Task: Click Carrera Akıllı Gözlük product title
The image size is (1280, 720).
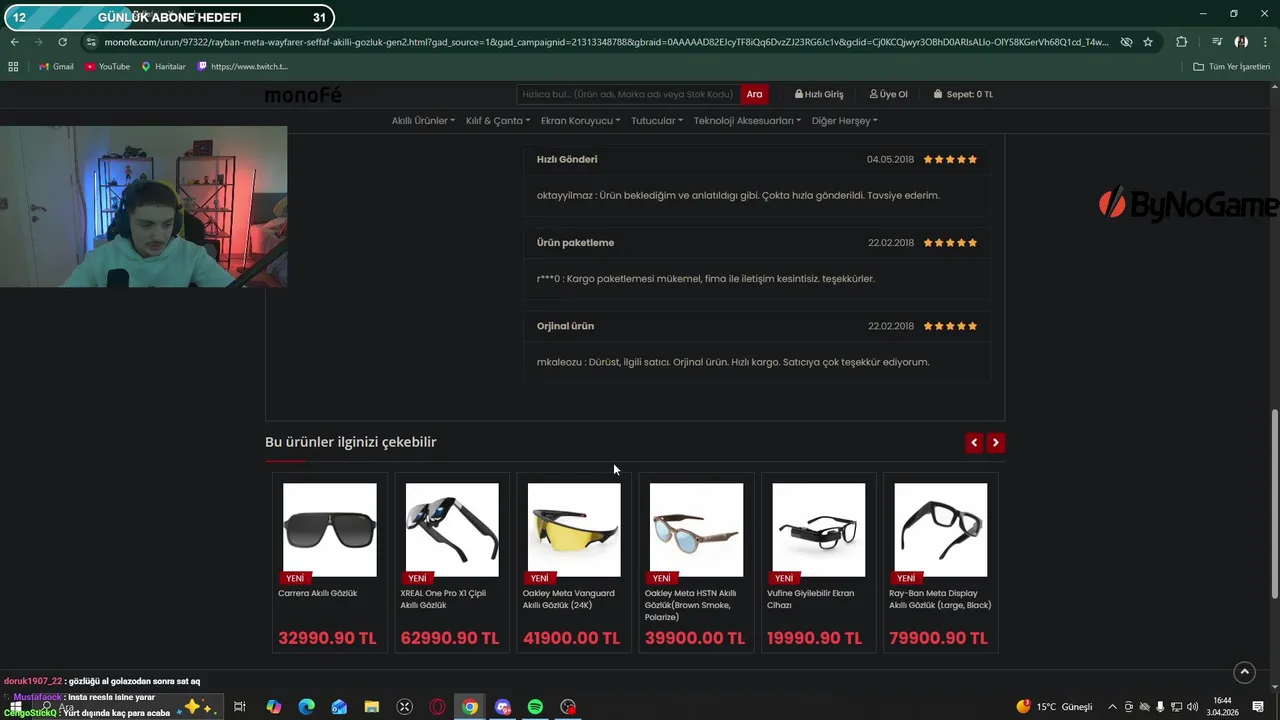Action: tap(317, 593)
